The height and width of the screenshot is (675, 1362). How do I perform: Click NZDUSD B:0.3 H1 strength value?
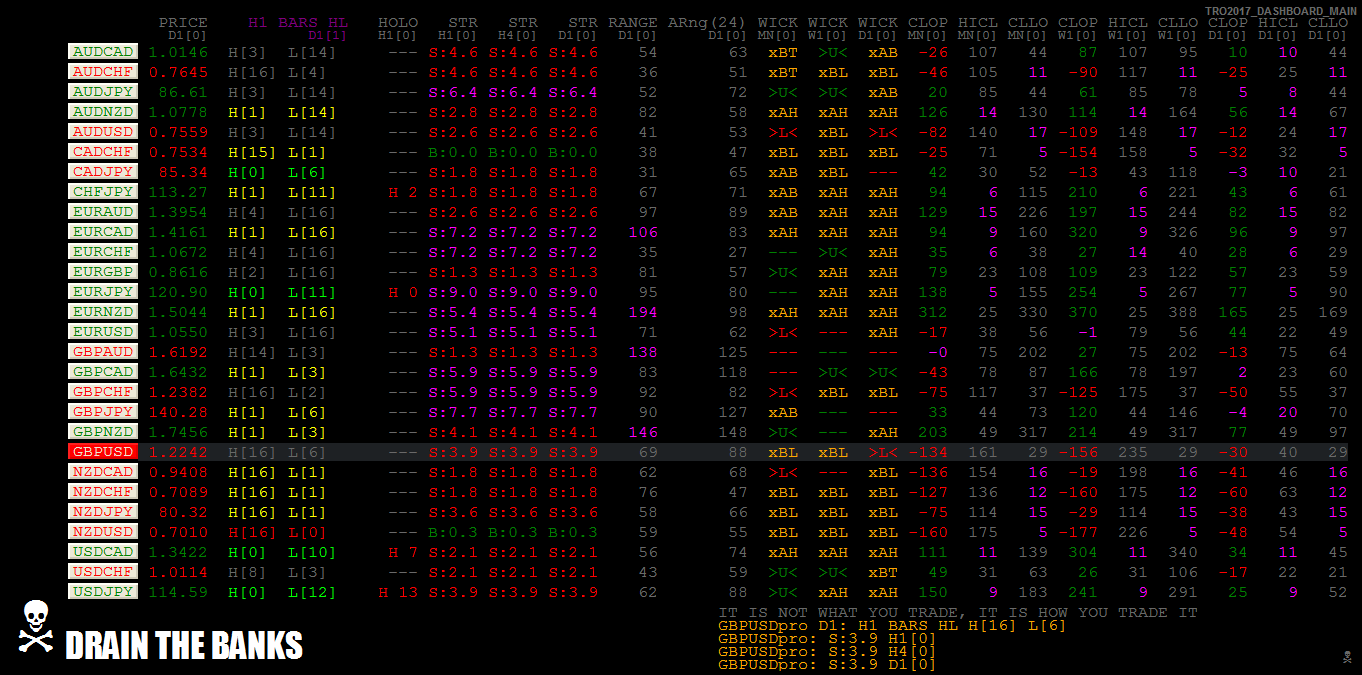pos(453,532)
